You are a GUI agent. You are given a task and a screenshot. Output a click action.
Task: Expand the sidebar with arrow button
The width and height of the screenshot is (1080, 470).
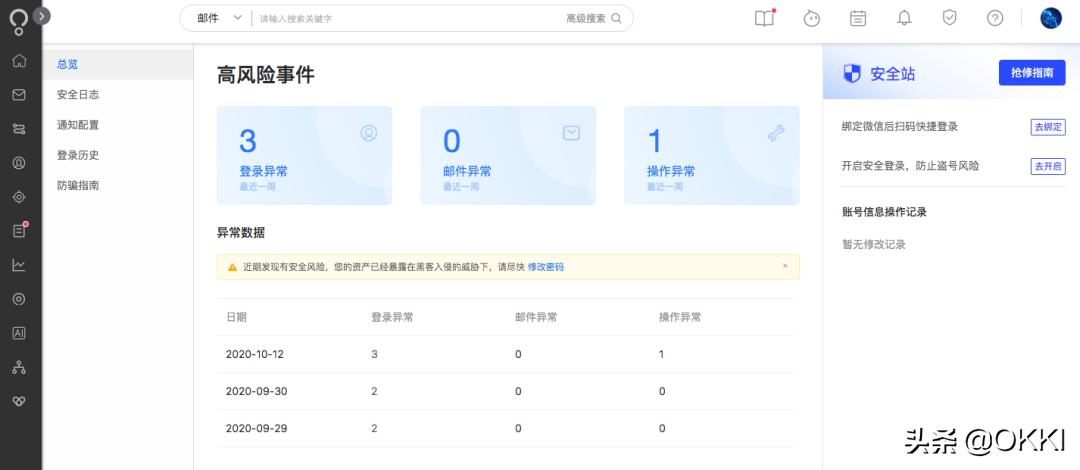pos(41,15)
